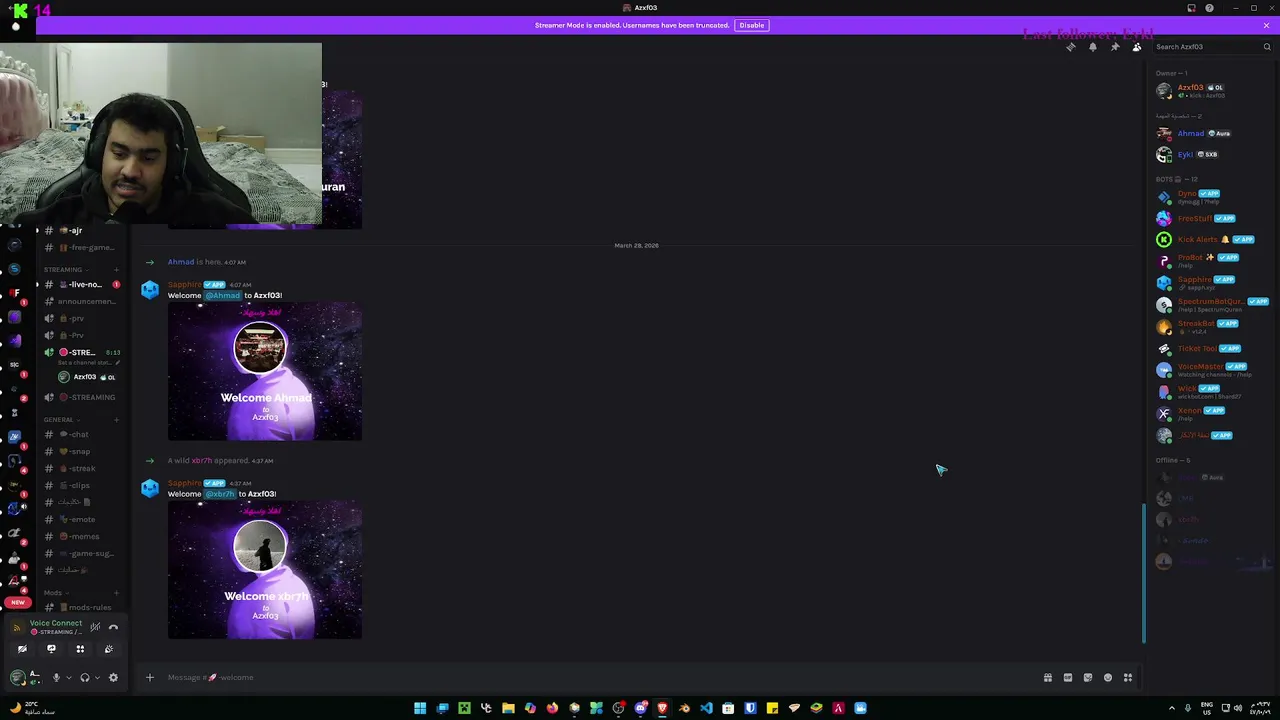This screenshot has width=1280, height=720.
Task: Open Visual Studio Code from the taskbar
Action: 706,708
